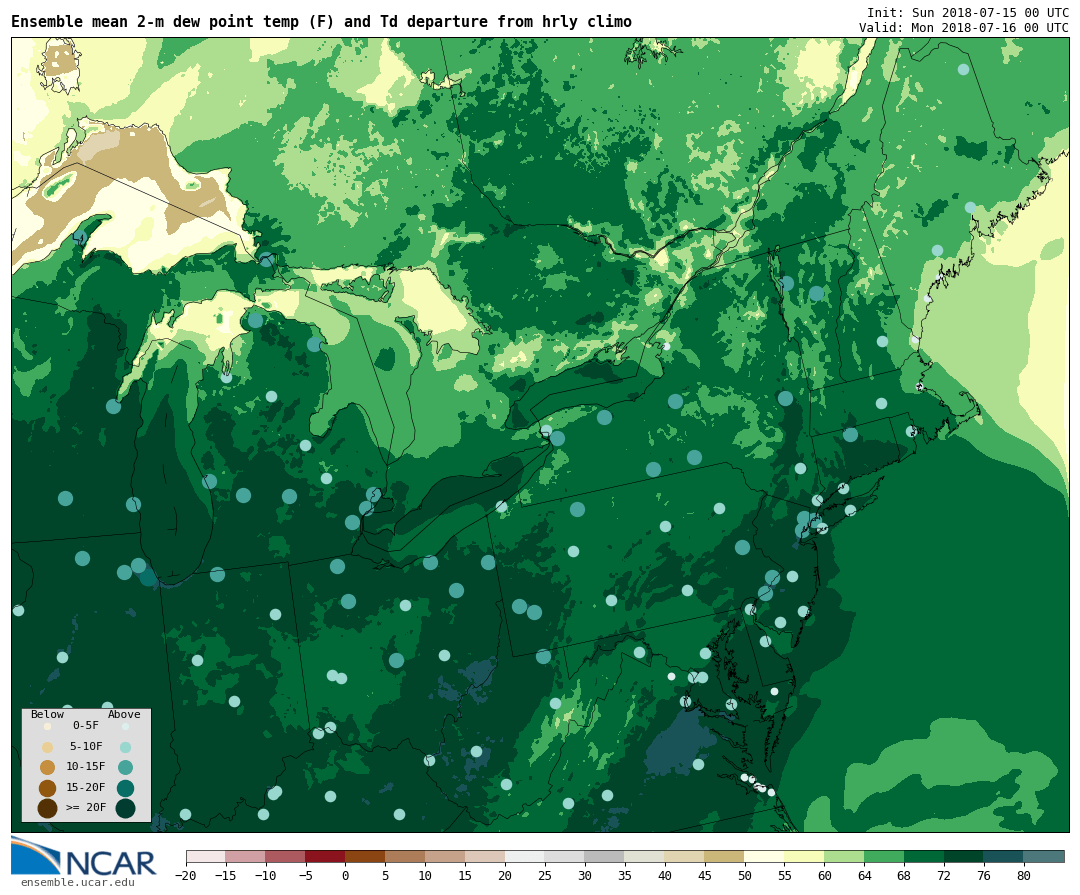1080x895 pixels.
Task: Pick the color bar segment between 35 and 40
Action: click(645, 856)
